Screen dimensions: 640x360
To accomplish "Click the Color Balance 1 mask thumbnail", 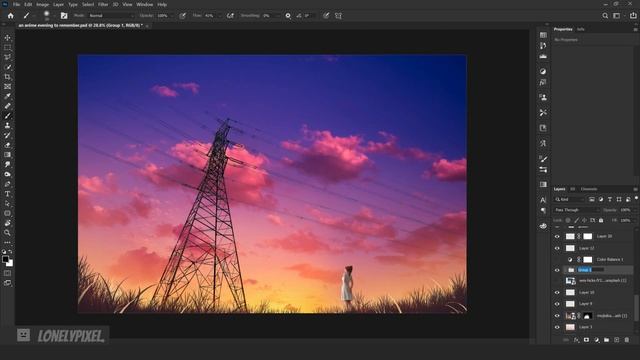I will point(587,259).
